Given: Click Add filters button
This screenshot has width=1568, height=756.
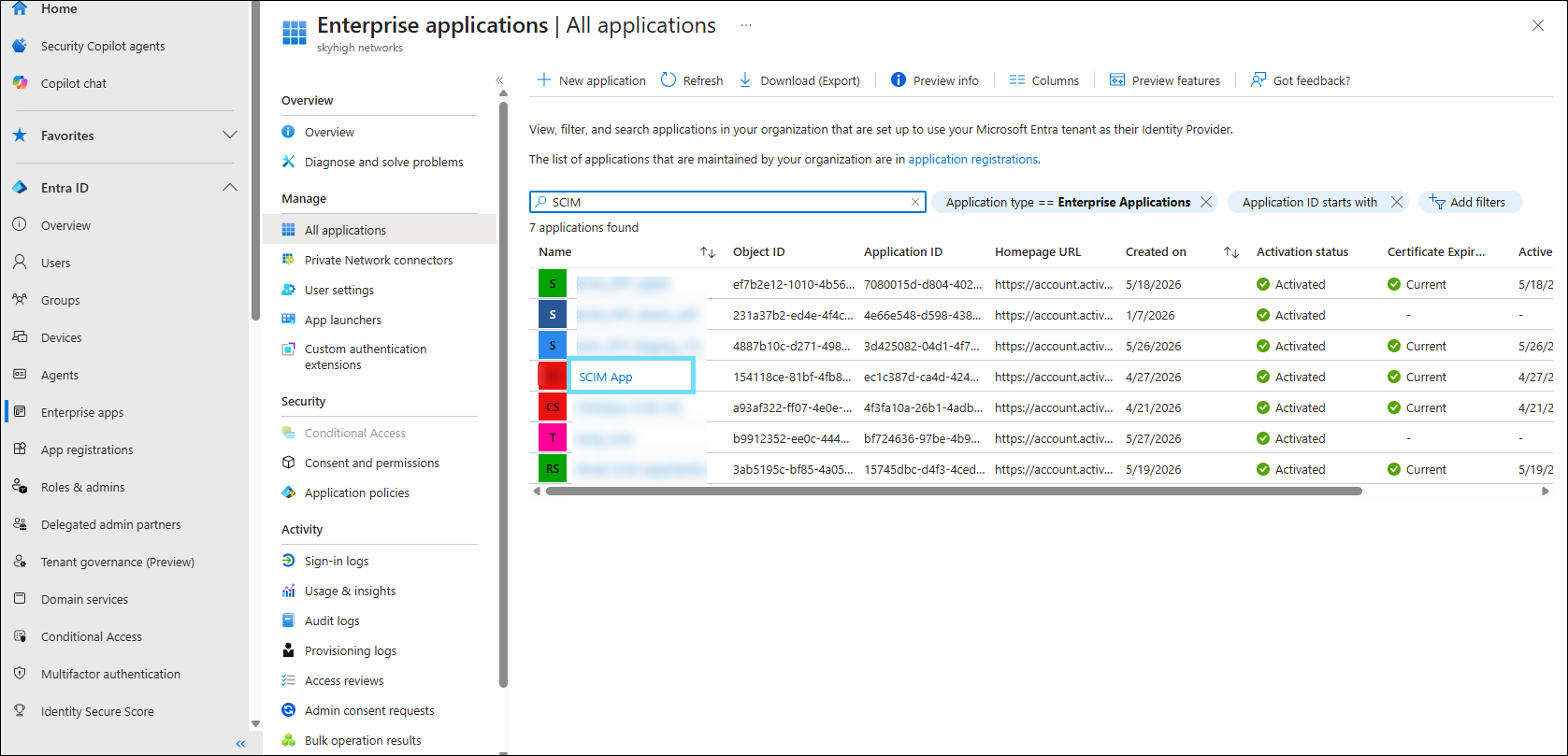Looking at the screenshot, I should point(1470,202).
